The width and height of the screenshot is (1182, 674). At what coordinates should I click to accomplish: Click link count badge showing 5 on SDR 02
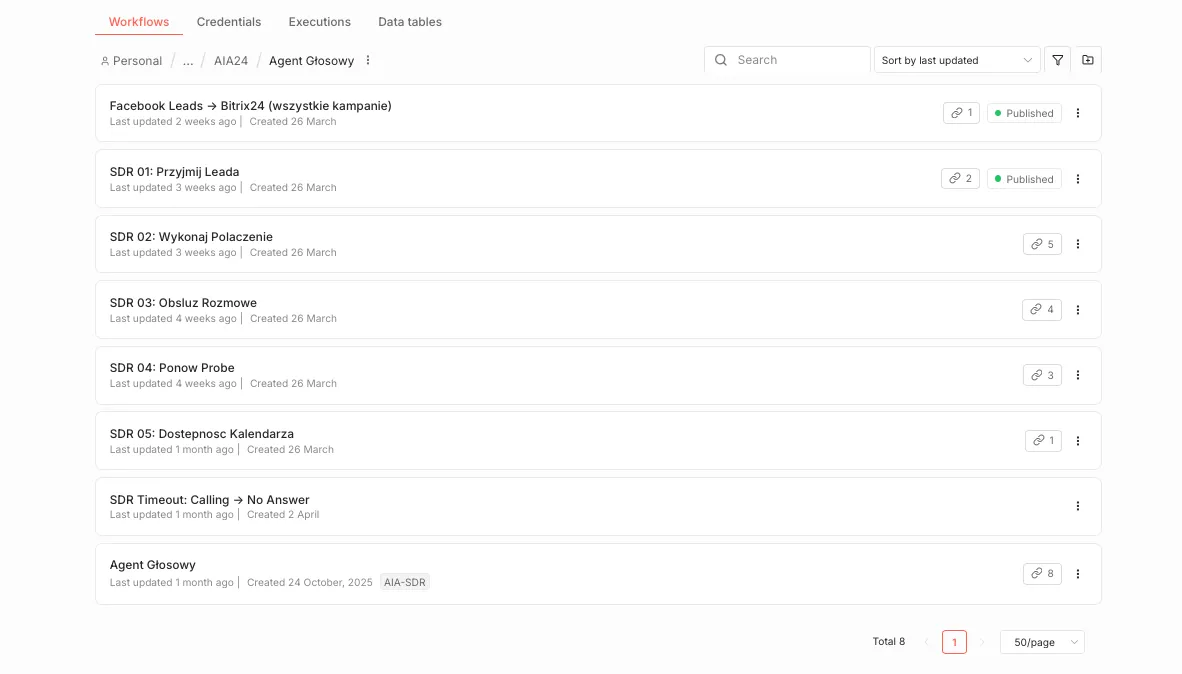(x=1043, y=244)
